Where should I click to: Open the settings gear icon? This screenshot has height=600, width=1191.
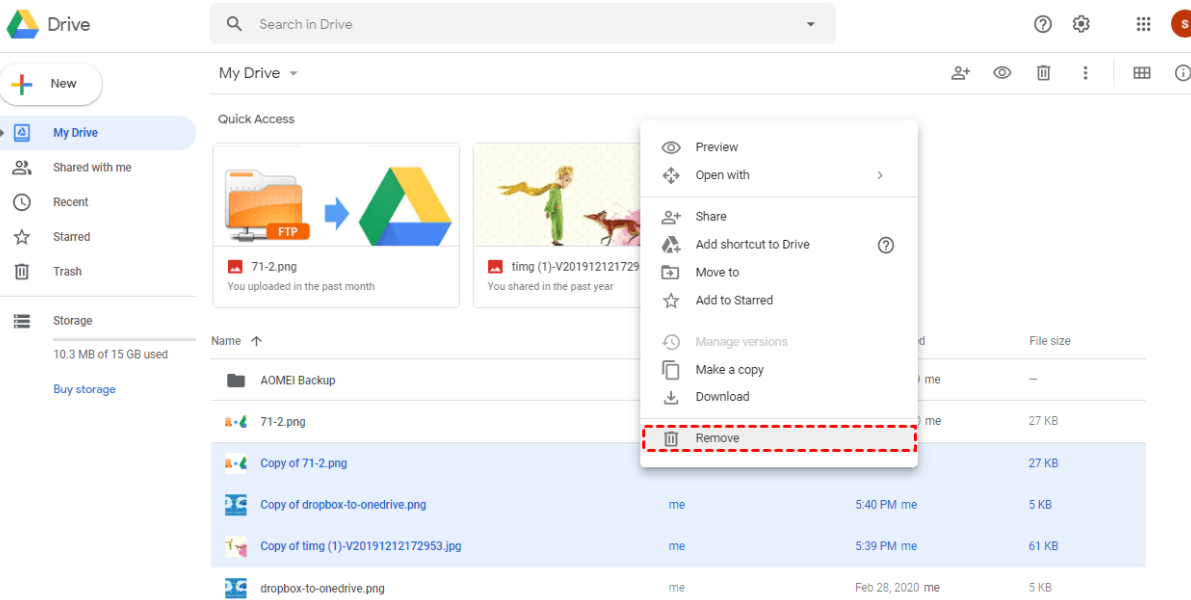1081,24
